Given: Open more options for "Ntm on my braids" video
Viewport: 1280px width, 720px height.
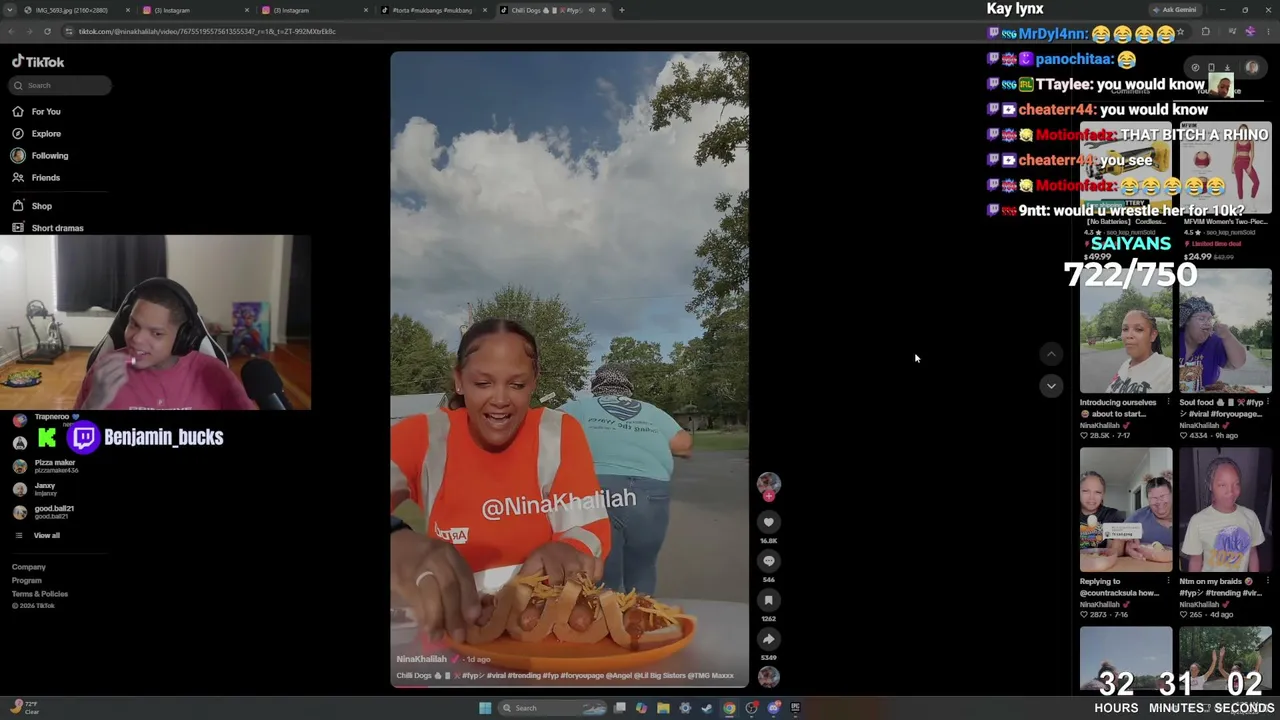Looking at the screenshot, I should 1268,582.
